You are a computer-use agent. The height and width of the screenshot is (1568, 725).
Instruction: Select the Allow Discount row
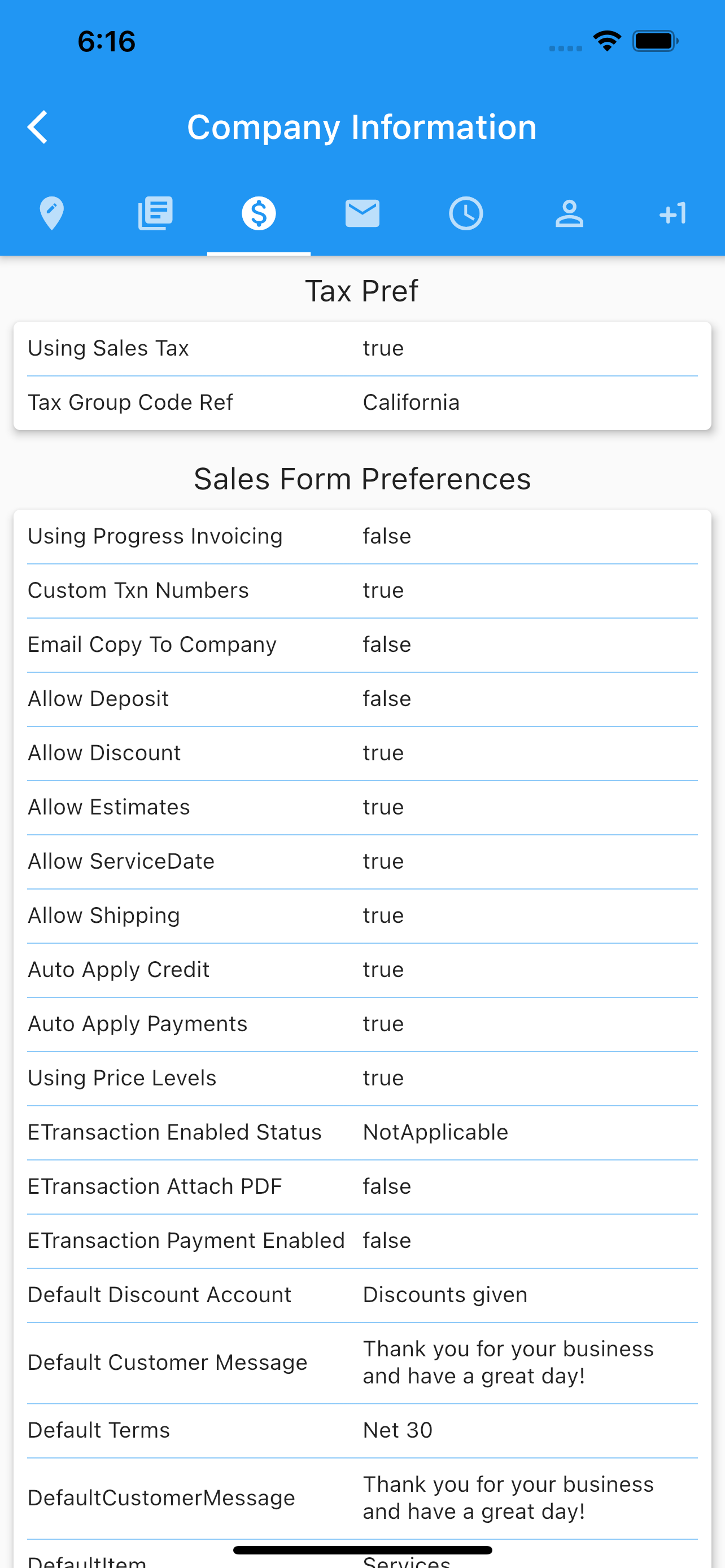(362, 753)
